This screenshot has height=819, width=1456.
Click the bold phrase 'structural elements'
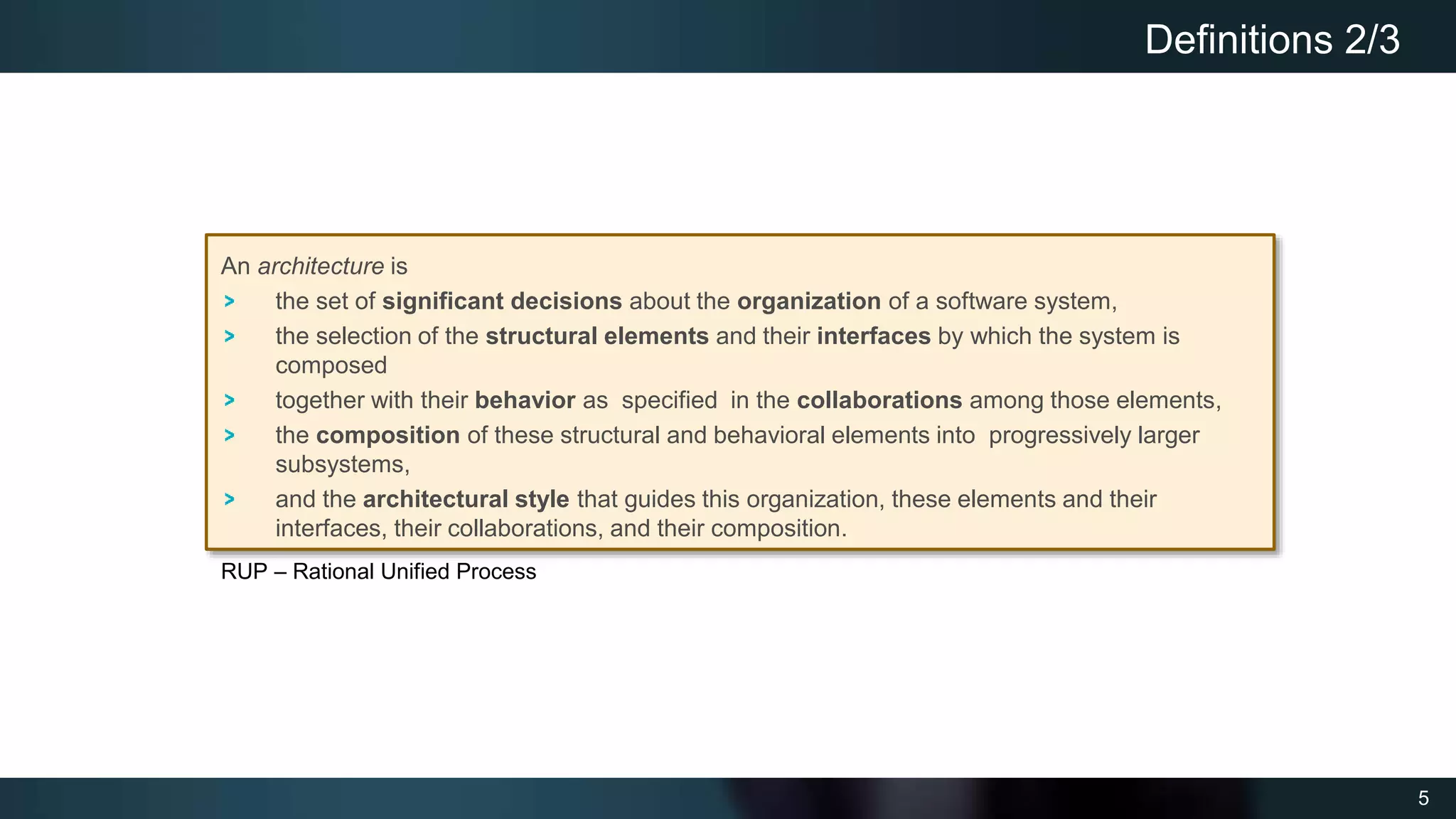tap(597, 336)
